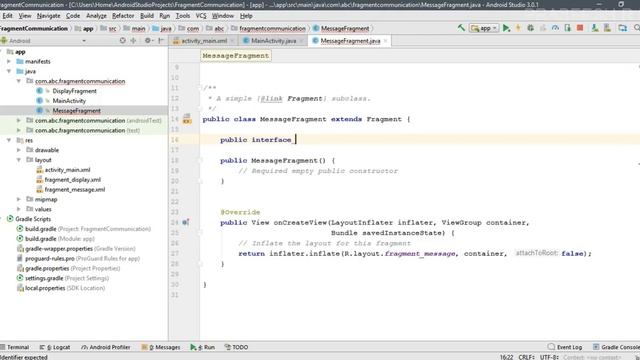
Task: Place cursor in public interface code line
Action: [x=256, y=140]
